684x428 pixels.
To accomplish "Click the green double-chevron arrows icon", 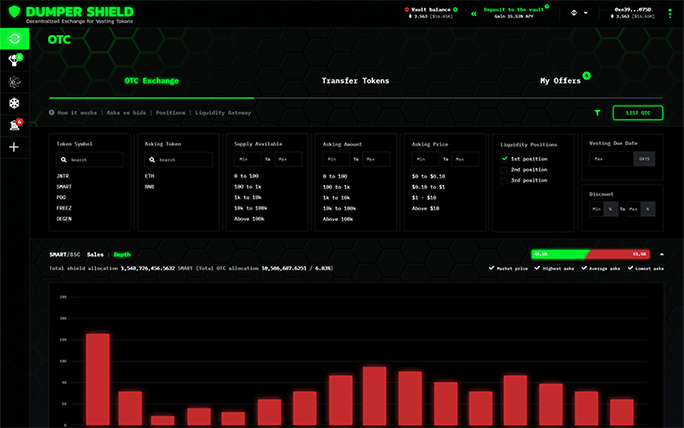I will 474,14.
